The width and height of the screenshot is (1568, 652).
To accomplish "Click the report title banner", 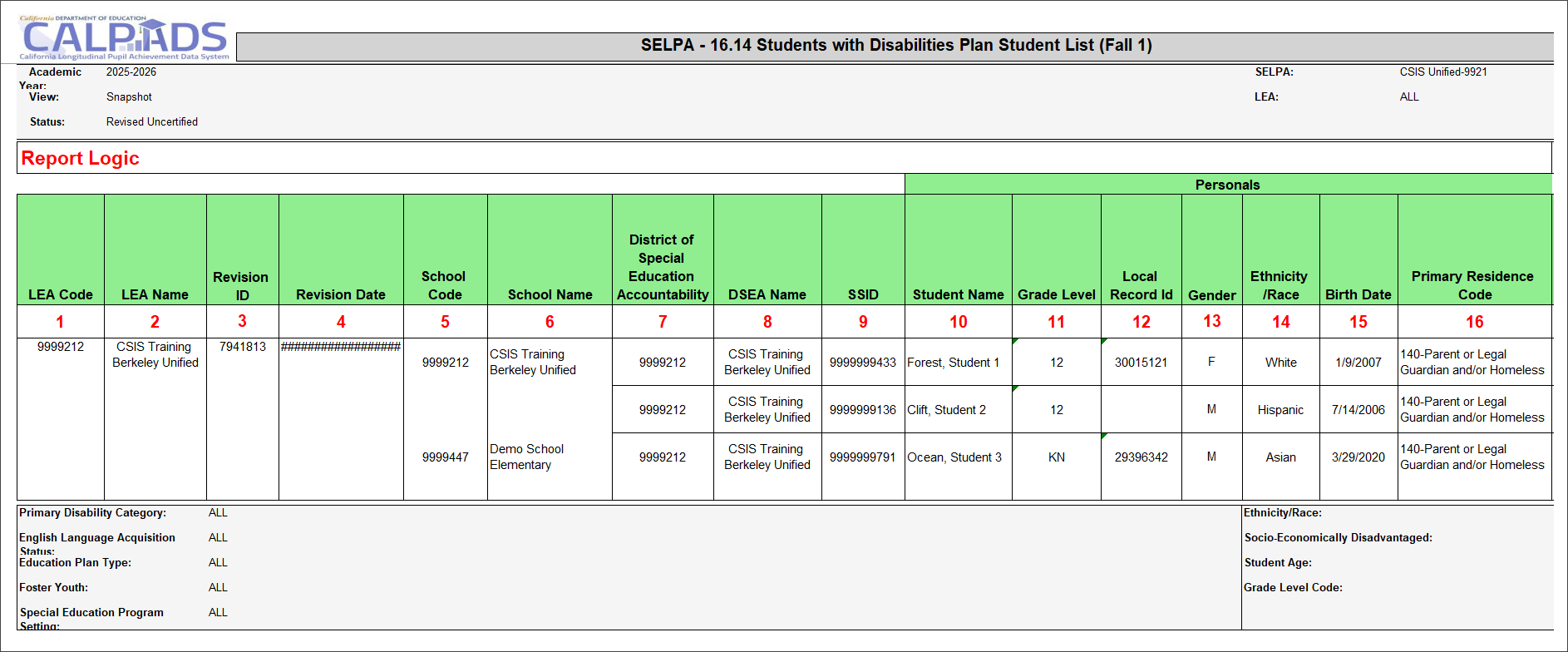I will pyautogui.click(x=895, y=46).
